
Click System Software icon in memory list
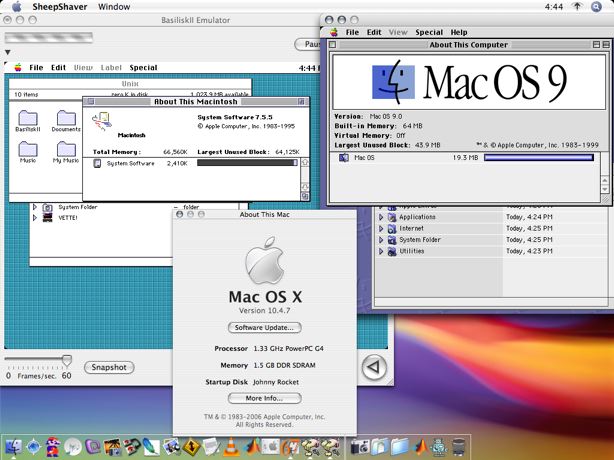[x=97, y=163]
